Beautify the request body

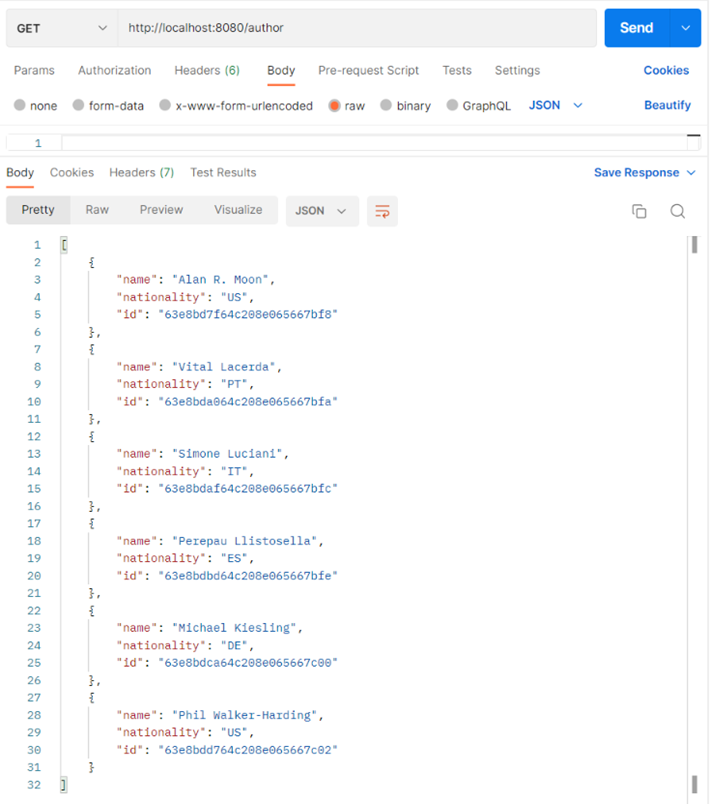[x=667, y=105]
